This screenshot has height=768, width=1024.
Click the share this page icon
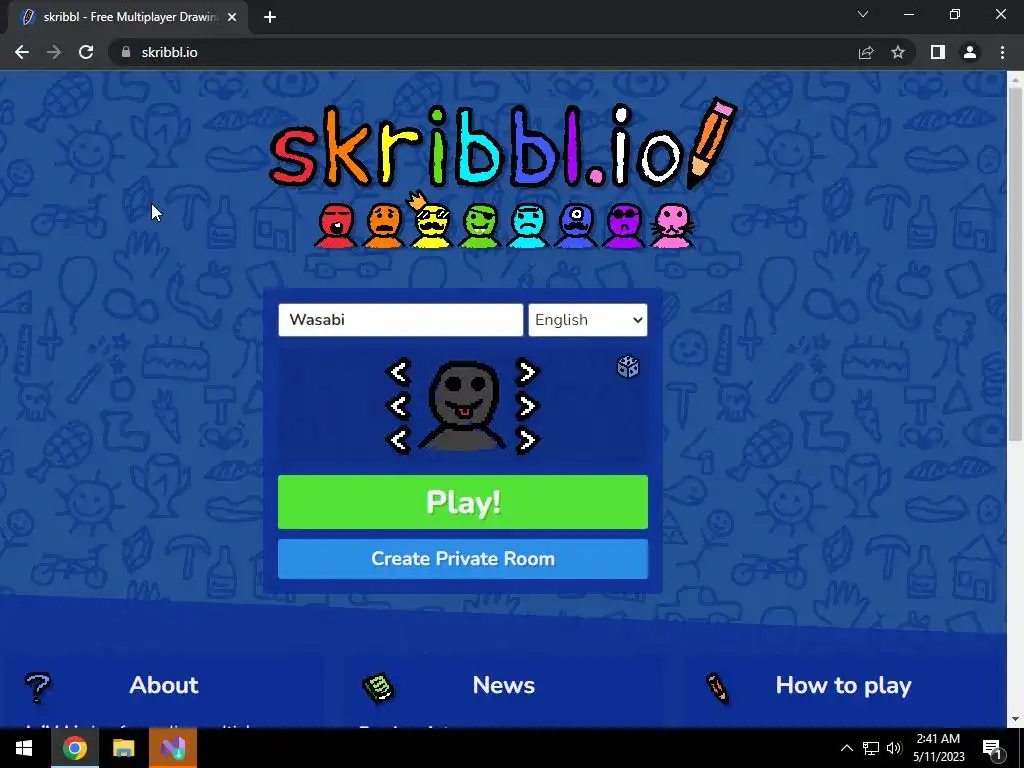pyautogui.click(x=866, y=52)
